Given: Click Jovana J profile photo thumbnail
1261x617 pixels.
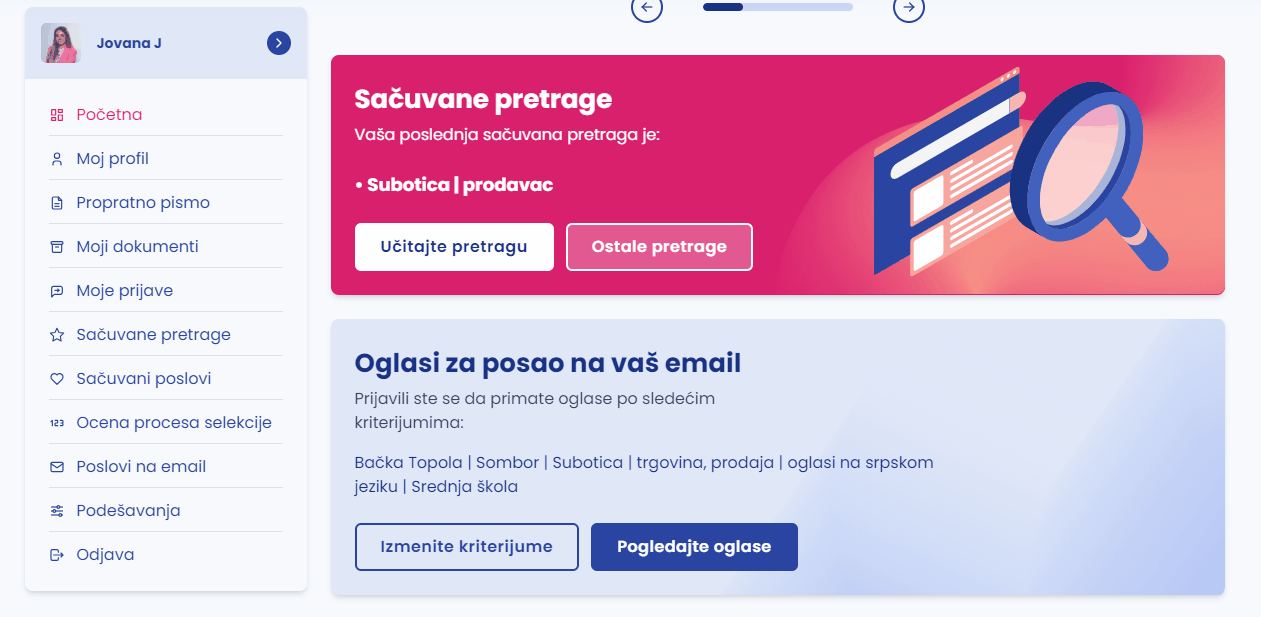Looking at the screenshot, I should click(60, 43).
